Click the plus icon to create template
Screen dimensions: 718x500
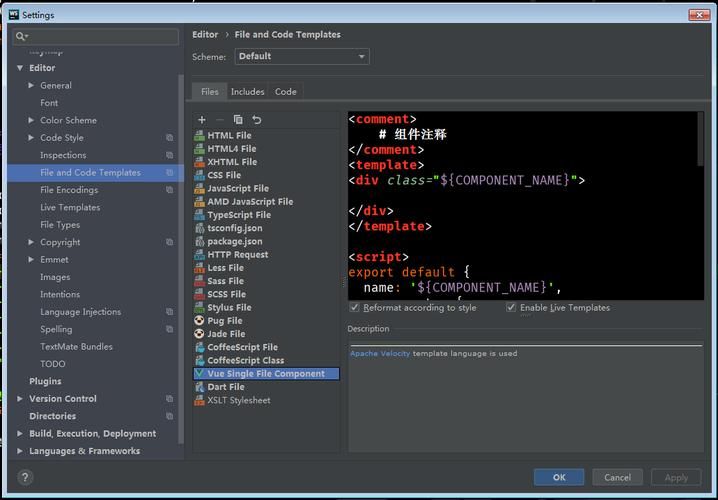coord(202,120)
